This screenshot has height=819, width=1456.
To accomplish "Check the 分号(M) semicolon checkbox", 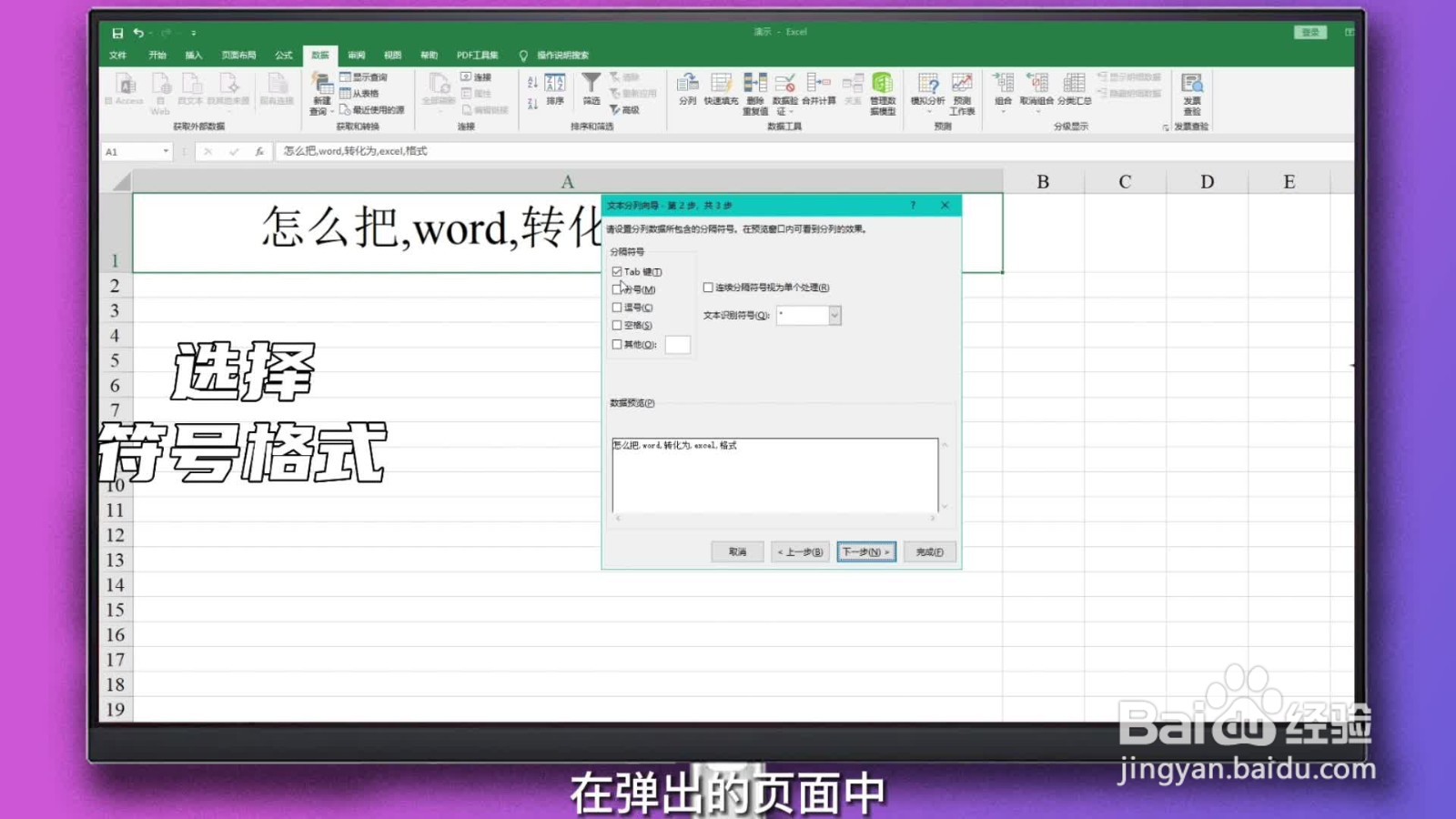I will pos(617,289).
